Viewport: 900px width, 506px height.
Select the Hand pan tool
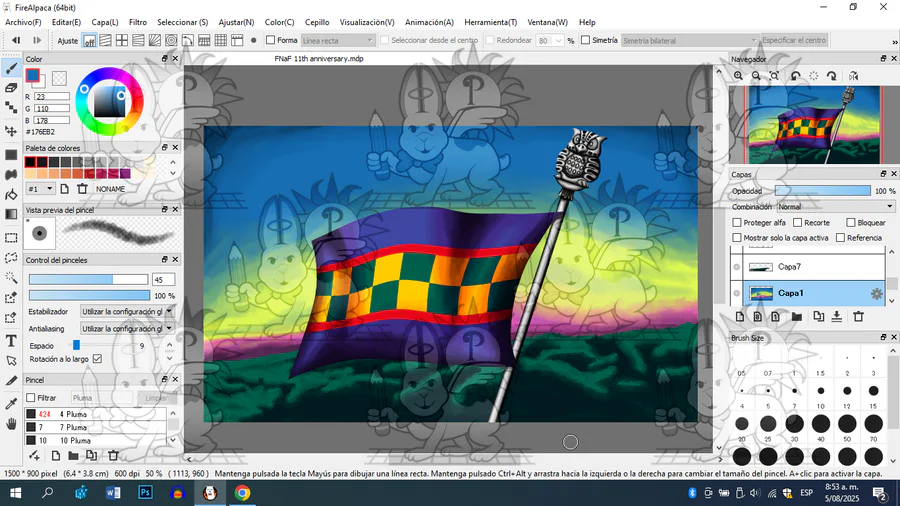pyautogui.click(x=11, y=424)
